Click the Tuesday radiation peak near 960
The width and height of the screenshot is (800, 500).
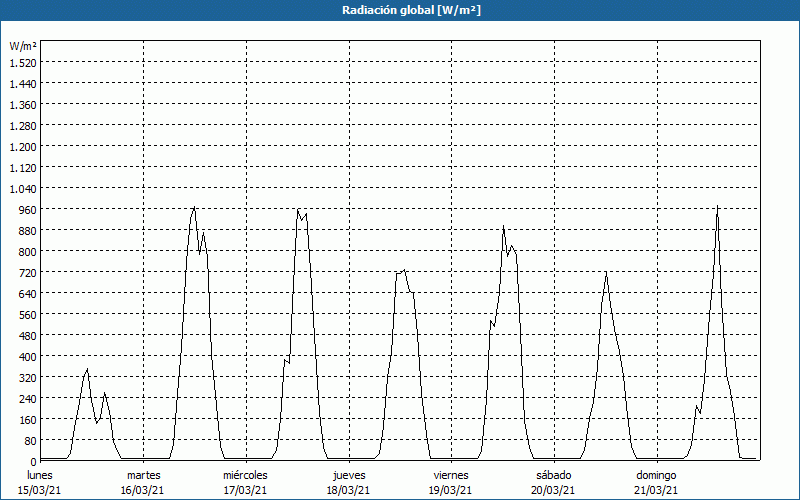pos(194,207)
